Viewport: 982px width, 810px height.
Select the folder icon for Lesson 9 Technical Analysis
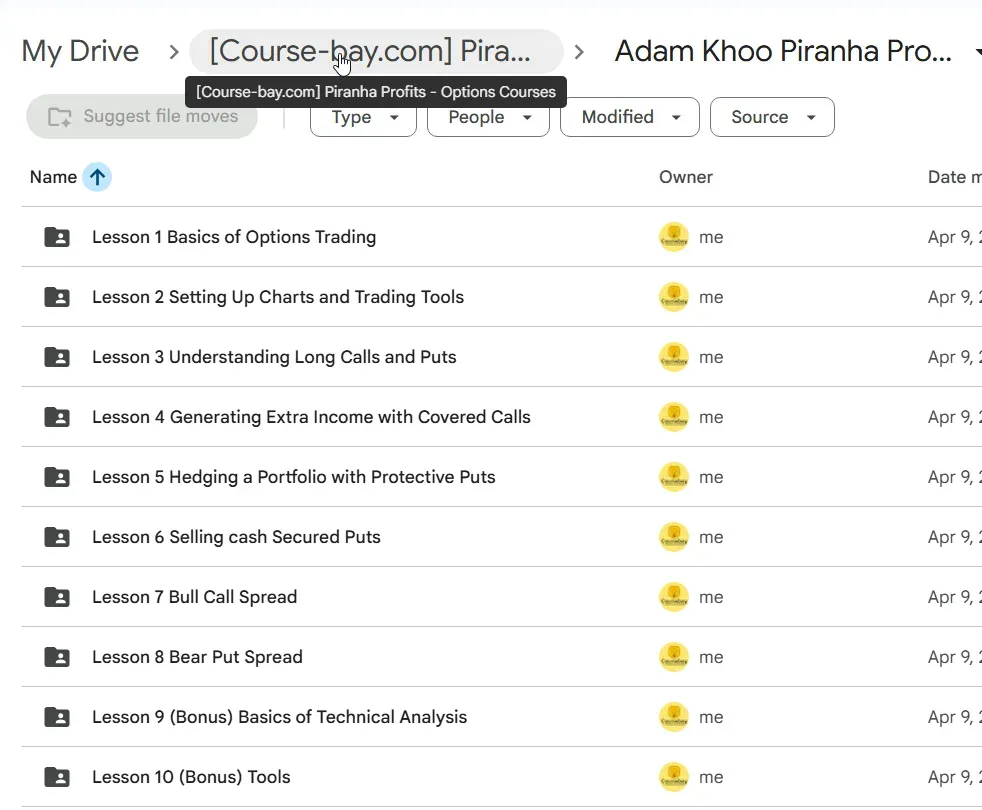click(x=57, y=717)
